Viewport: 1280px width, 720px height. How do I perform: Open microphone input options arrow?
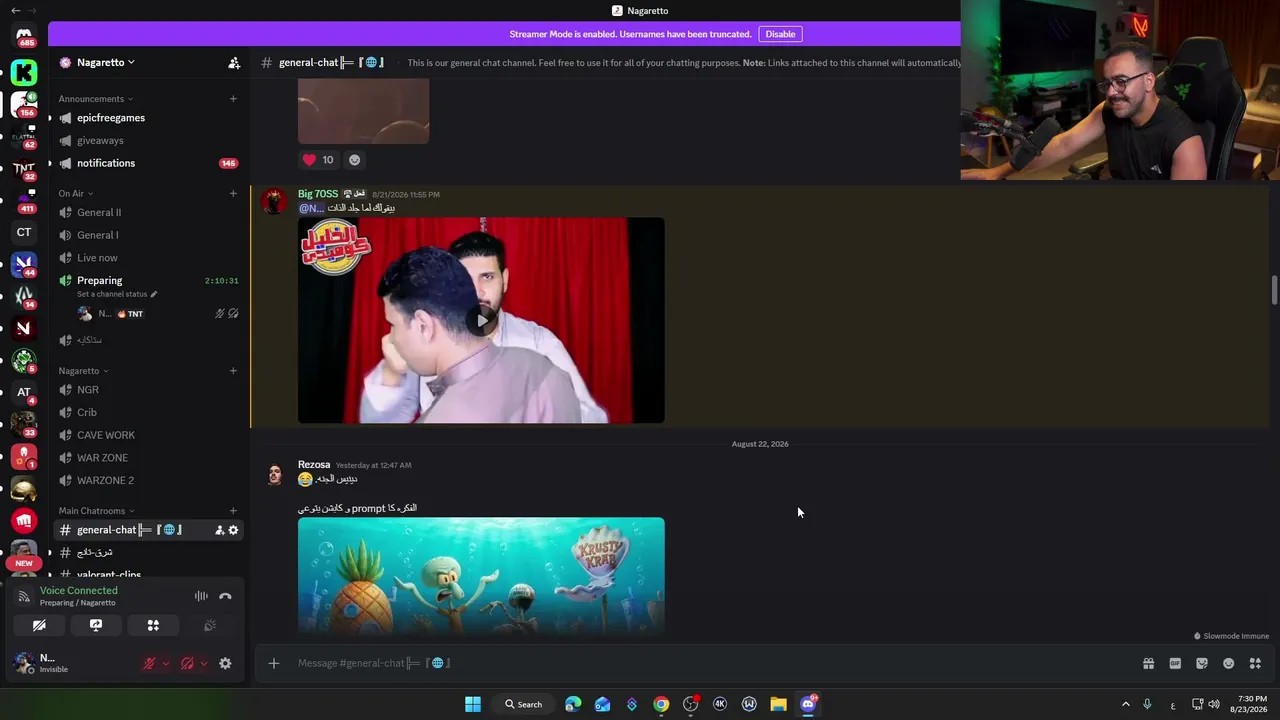(x=166, y=663)
